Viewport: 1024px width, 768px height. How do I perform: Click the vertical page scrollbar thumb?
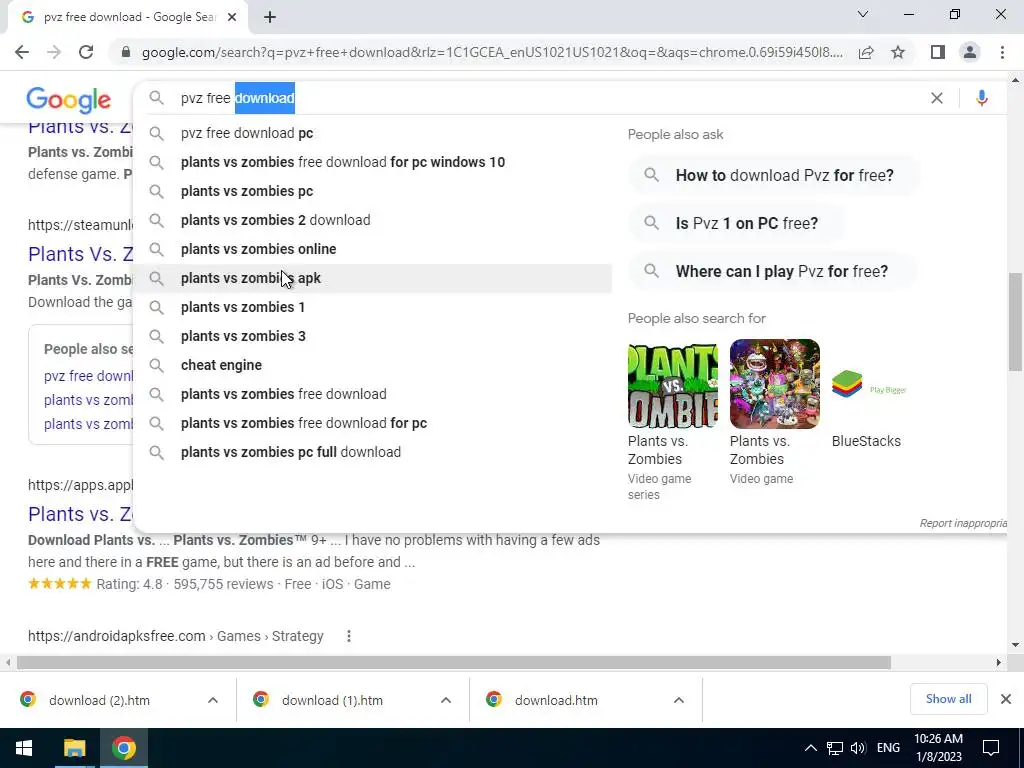tap(1015, 321)
